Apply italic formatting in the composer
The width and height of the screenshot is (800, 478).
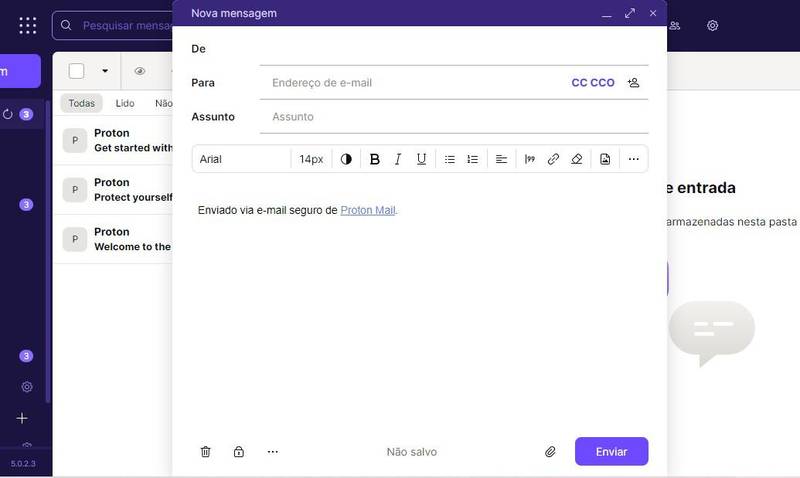coord(398,159)
